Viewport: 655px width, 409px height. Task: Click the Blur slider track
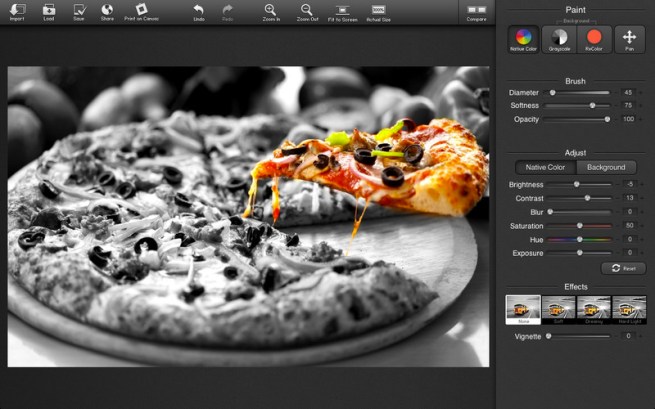coord(579,212)
